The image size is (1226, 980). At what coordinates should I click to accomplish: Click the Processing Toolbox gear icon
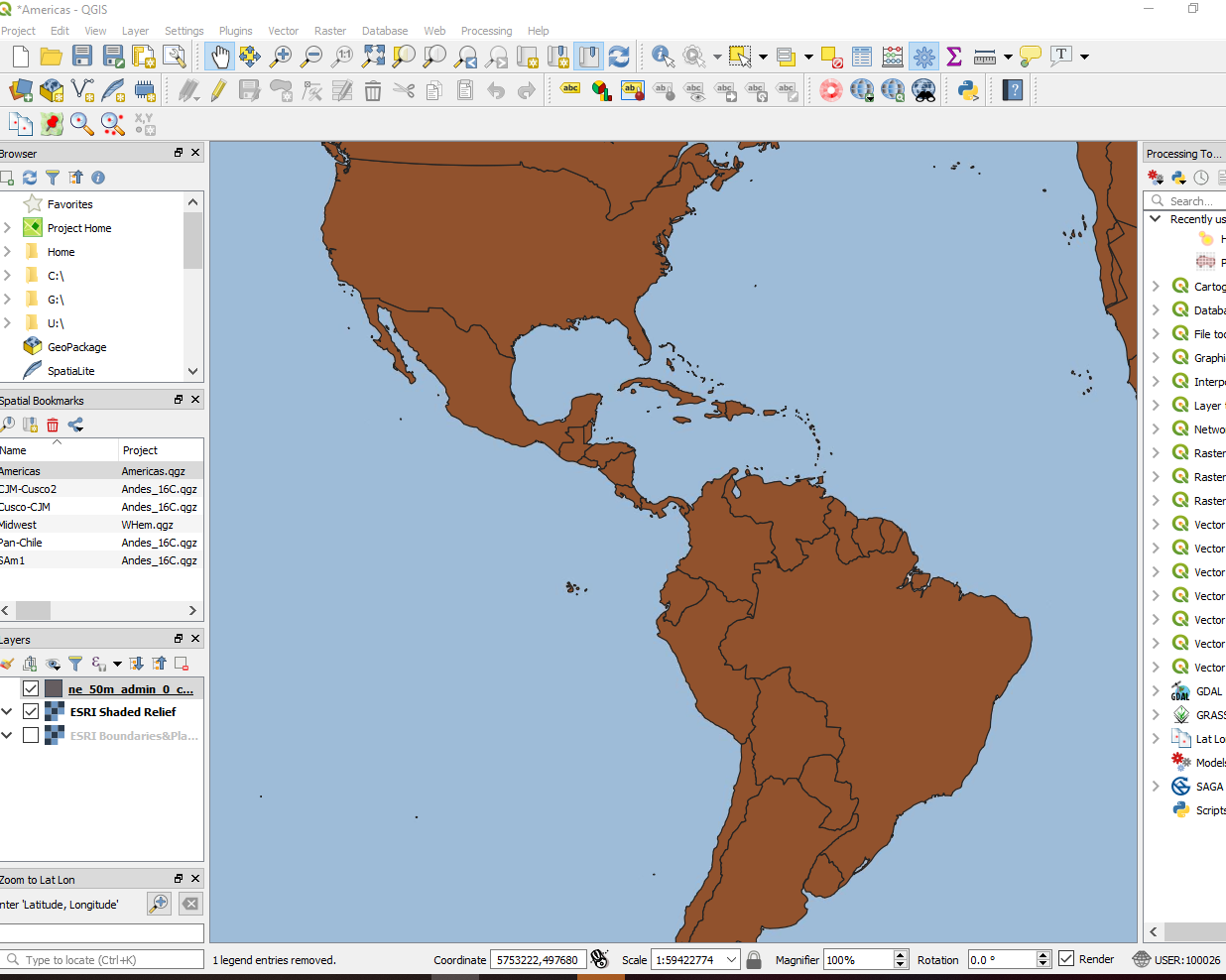tap(923, 57)
